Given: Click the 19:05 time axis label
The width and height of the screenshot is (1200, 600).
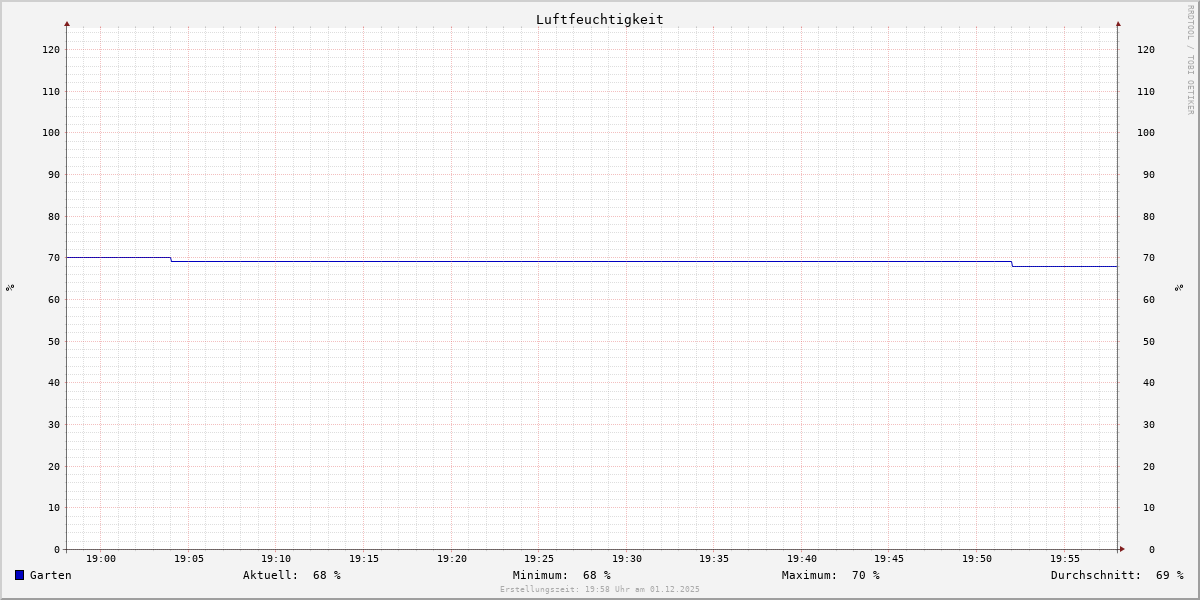Looking at the screenshot, I should tap(189, 559).
